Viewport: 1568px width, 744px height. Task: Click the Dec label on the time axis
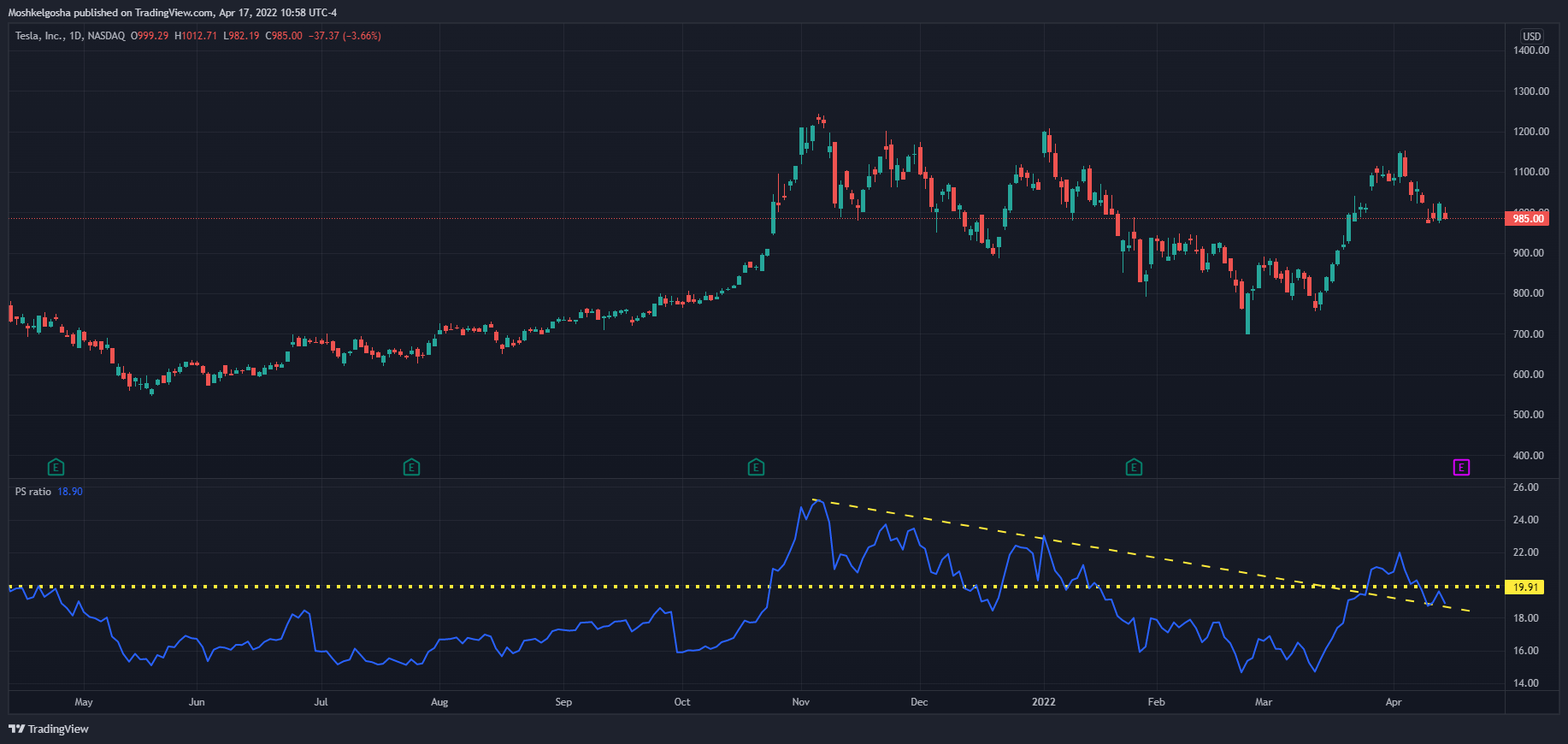coord(919,702)
